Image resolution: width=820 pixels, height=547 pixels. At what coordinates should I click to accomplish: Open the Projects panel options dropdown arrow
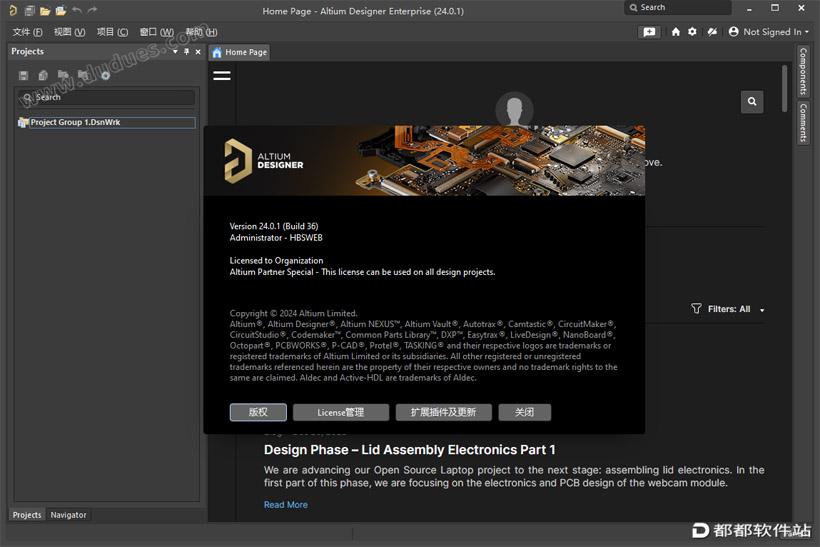pyautogui.click(x=175, y=52)
